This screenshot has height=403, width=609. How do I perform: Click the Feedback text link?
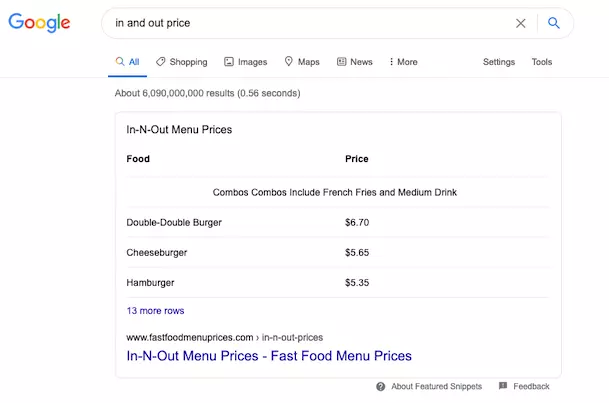tap(531, 386)
